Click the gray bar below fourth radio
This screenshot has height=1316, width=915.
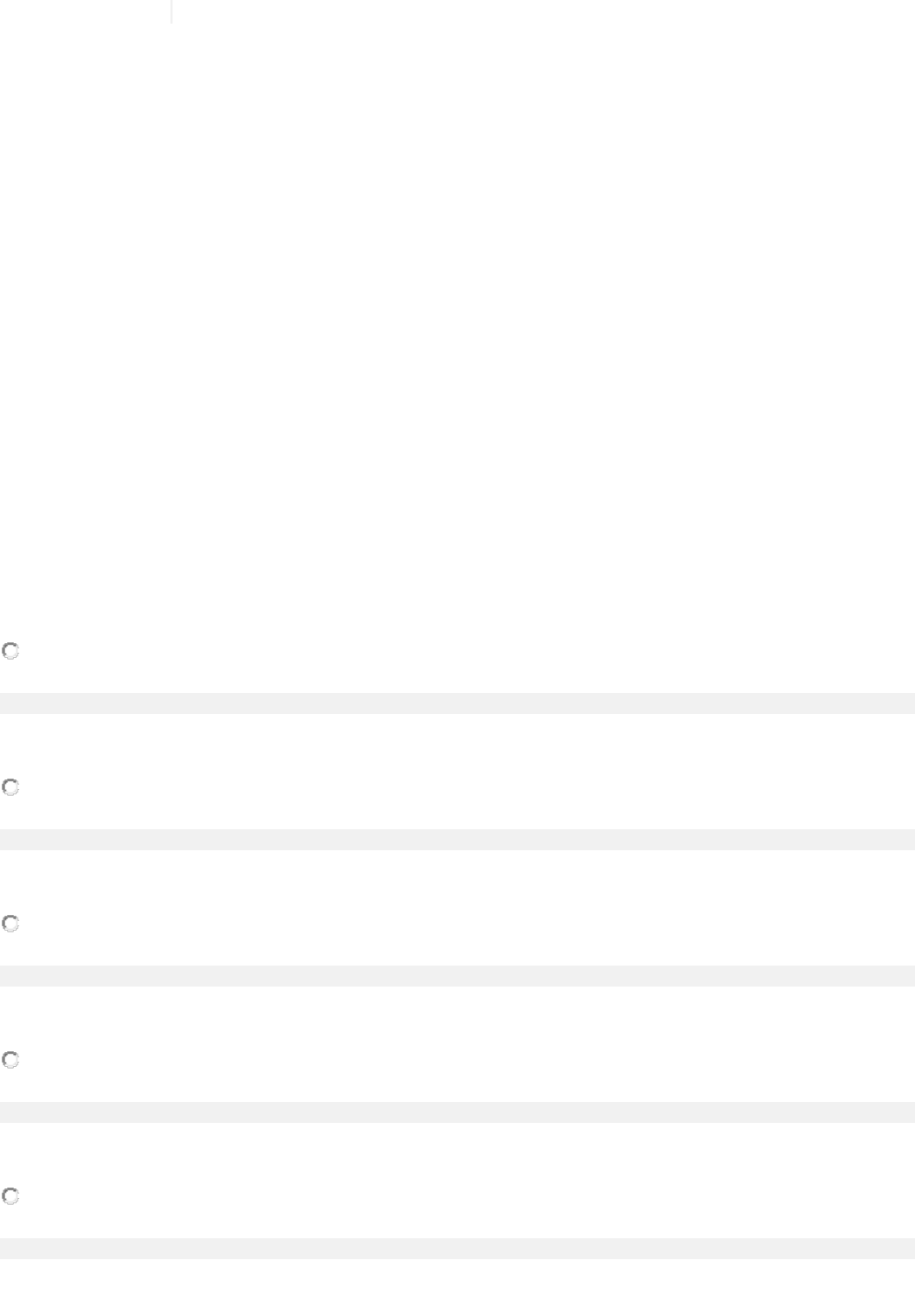pyautogui.click(x=457, y=1112)
